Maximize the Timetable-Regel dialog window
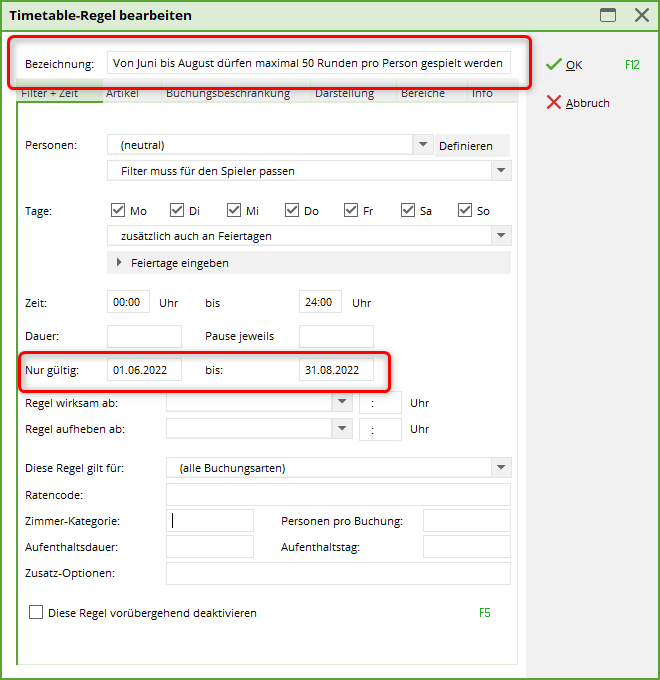 (607, 15)
